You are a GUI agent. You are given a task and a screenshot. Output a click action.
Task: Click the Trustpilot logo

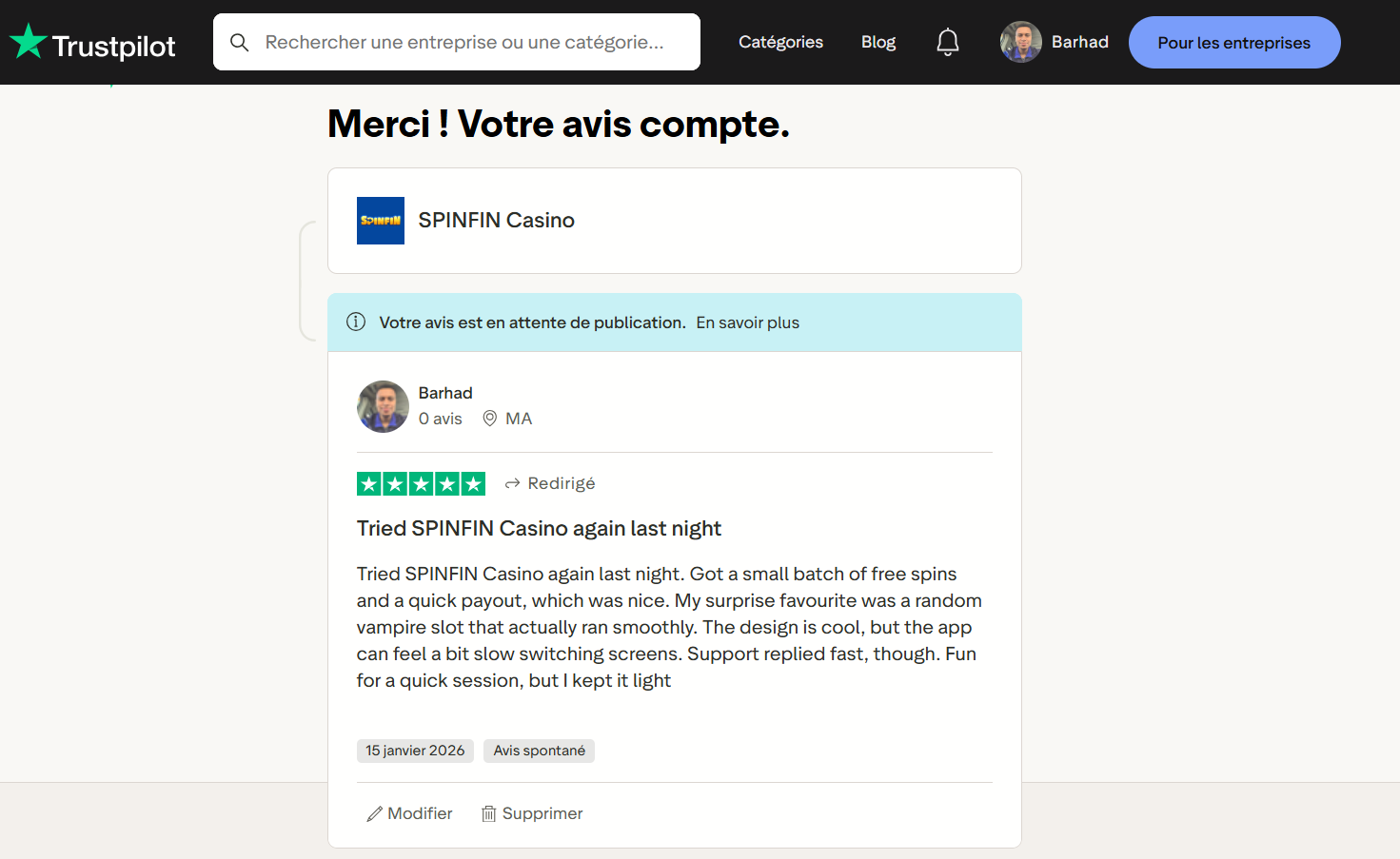pyautogui.click(x=92, y=43)
